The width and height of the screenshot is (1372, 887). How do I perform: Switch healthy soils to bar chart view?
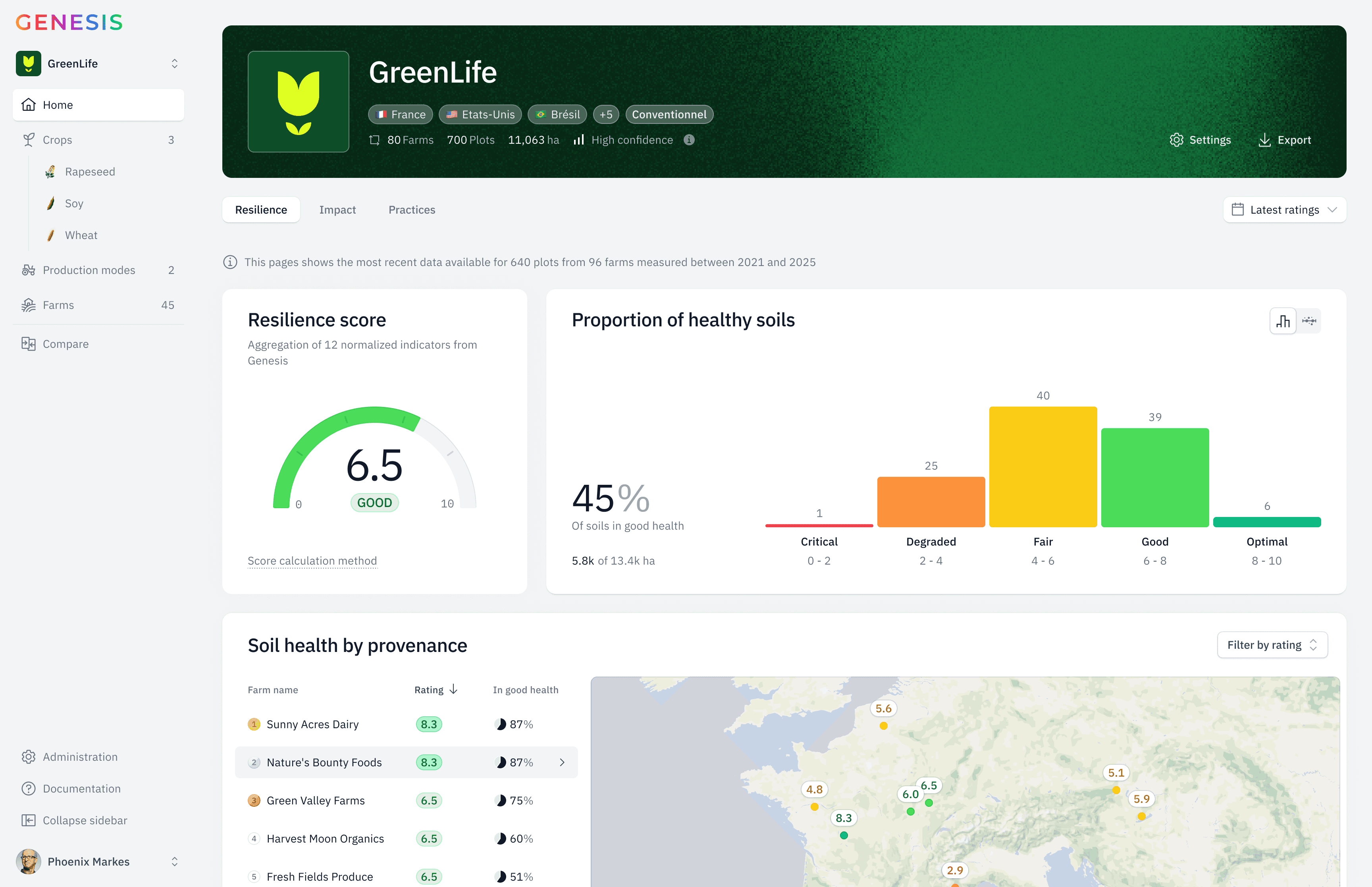[1283, 321]
